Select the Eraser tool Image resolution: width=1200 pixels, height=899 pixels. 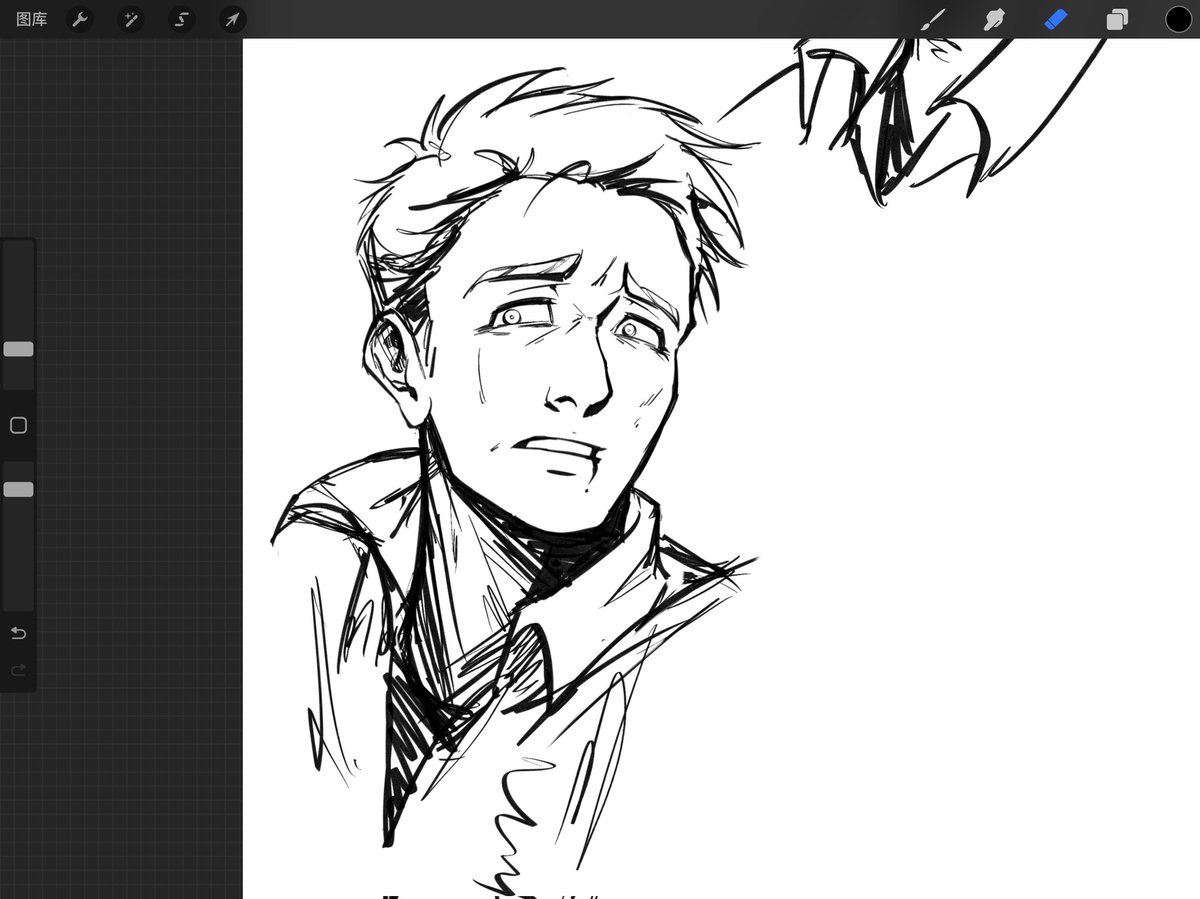(1056, 19)
